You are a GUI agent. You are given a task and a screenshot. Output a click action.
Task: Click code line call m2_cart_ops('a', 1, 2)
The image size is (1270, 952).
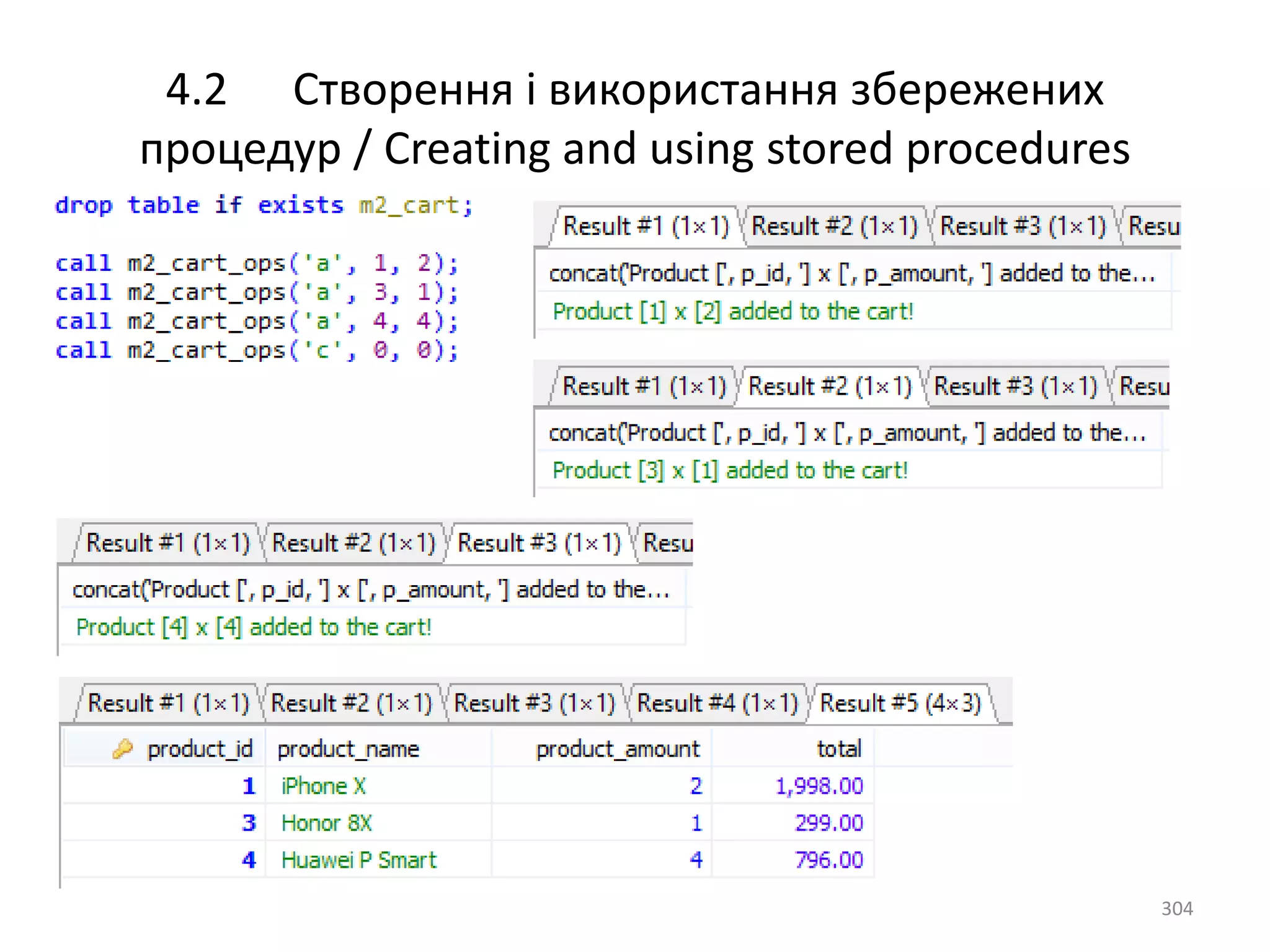pyautogui.click(x=257, y=263)
